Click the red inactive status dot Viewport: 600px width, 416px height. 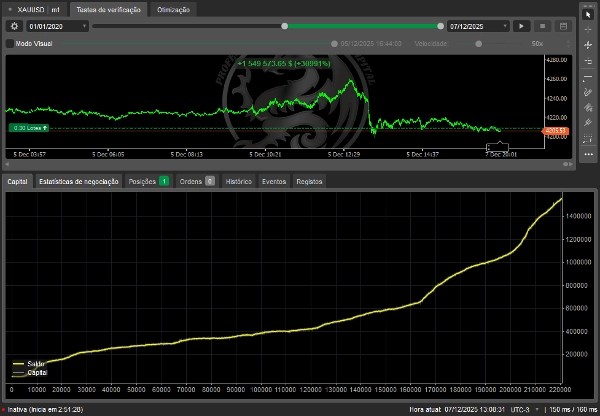(x=3, y=409)
